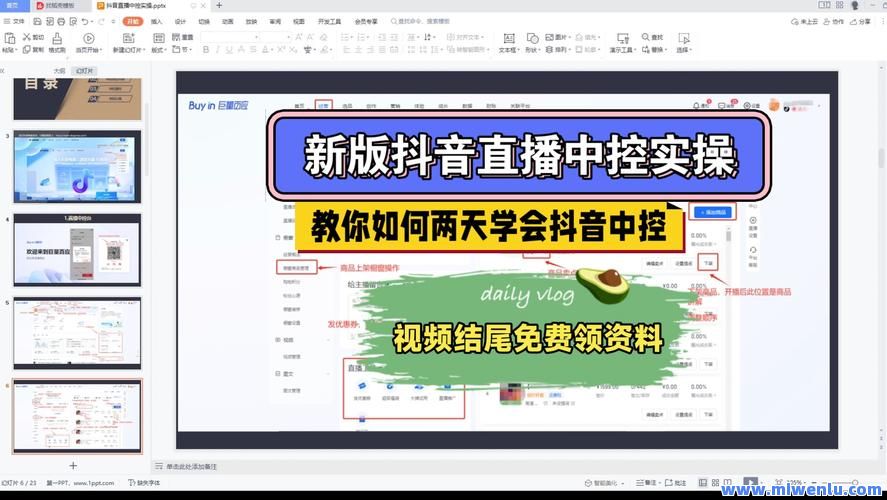Screen dimensions: 887x500
Task: Switch to Outline (大纲) pane view
Action: (x=59, y=71)
